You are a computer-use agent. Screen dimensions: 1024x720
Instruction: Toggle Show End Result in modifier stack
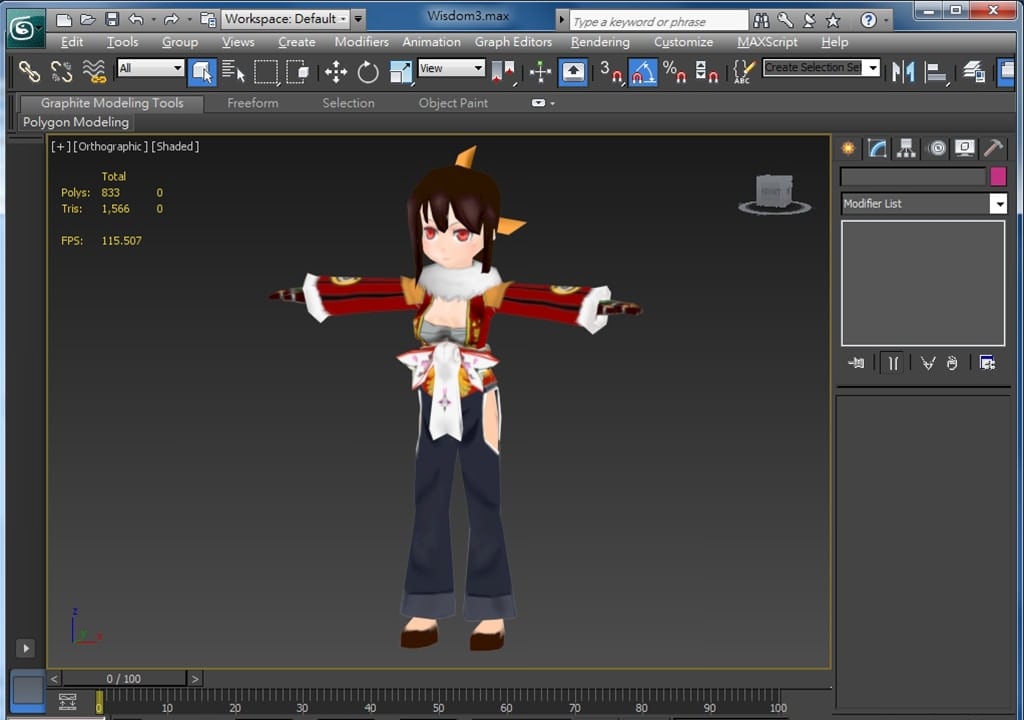tap(893, 363)
